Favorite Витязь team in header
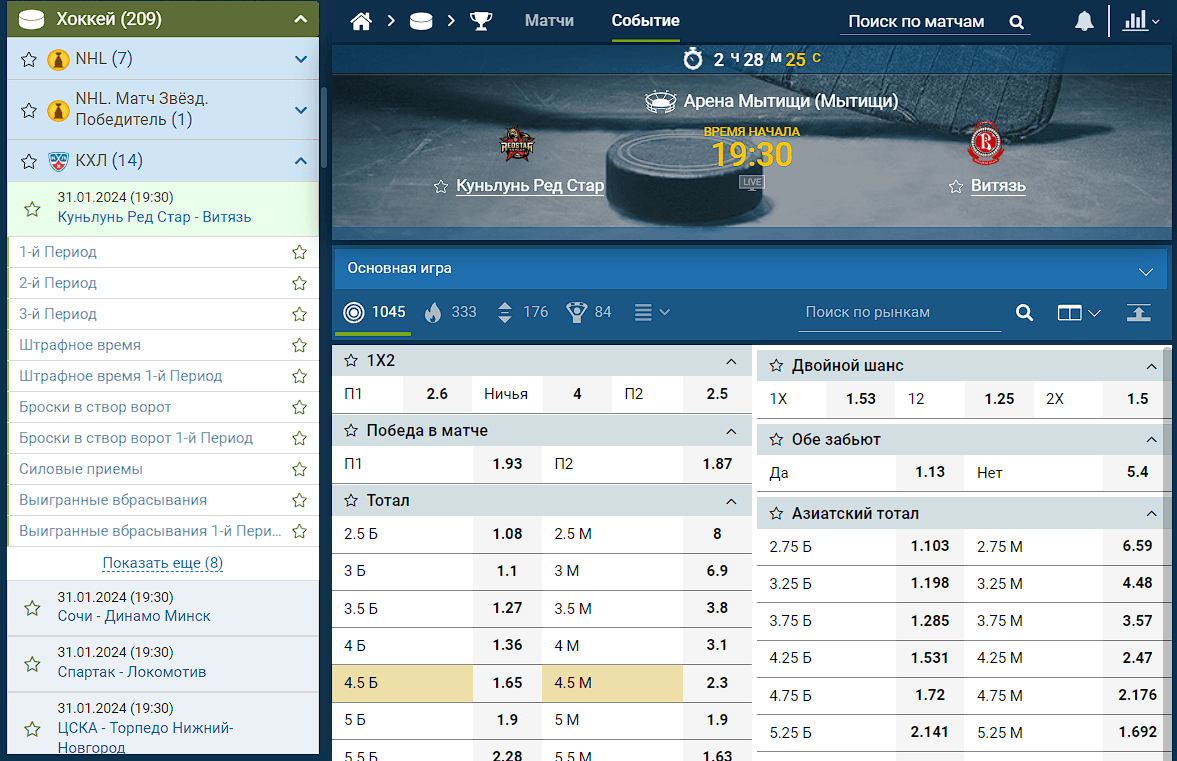 coord(956,186)
